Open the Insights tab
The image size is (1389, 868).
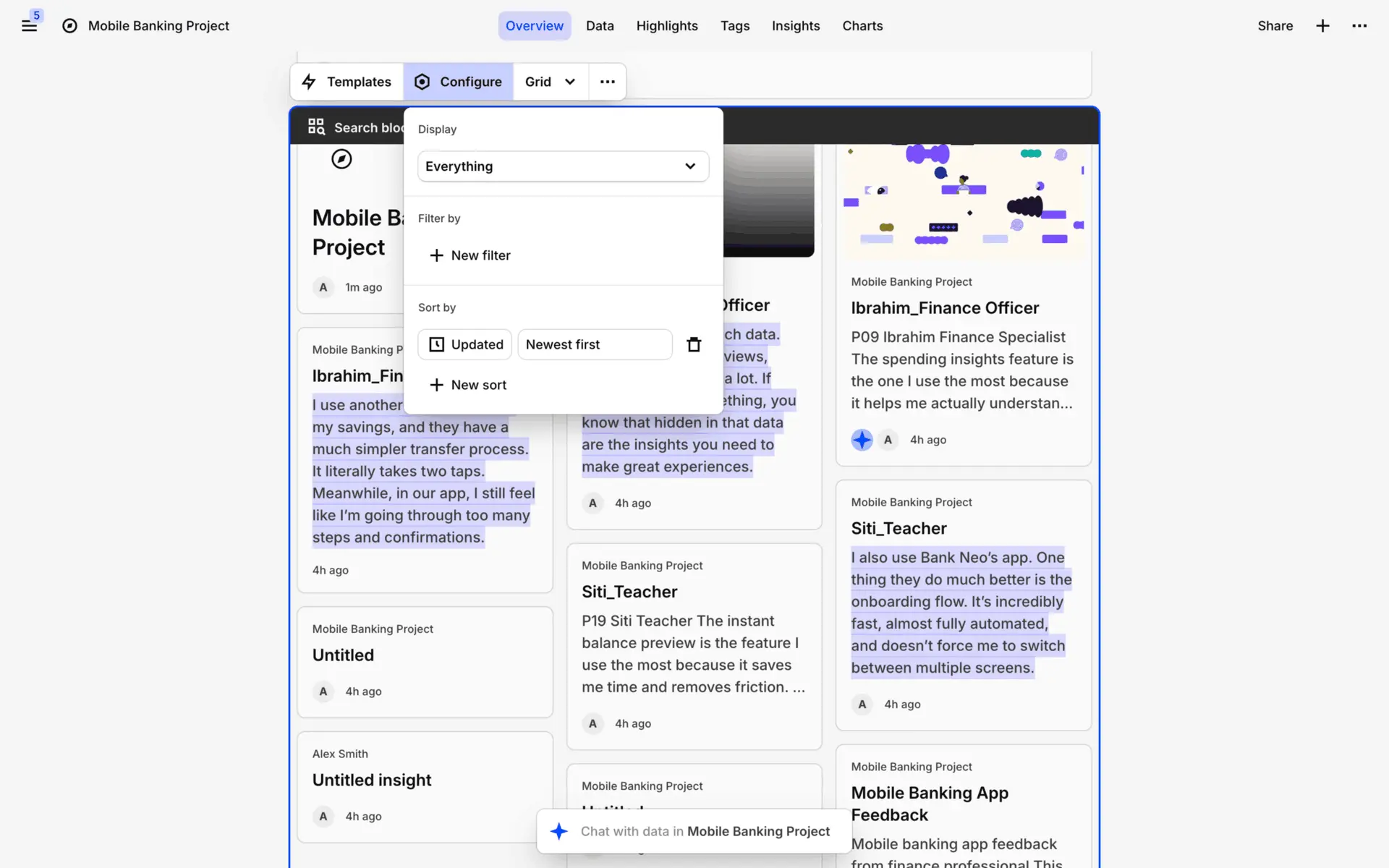pyautogui.click(x=795, y=26)
